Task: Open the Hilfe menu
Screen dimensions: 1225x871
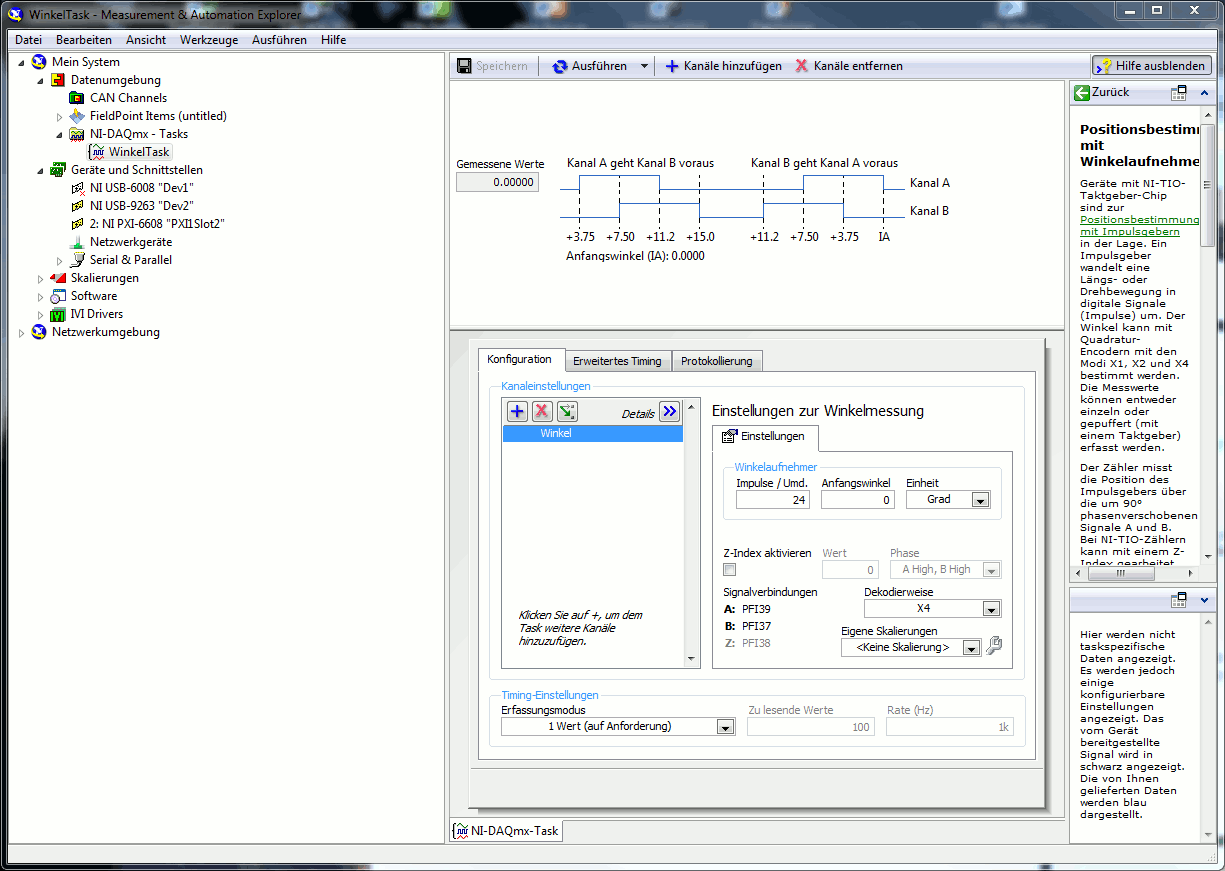Action: [x=334, y=40]
